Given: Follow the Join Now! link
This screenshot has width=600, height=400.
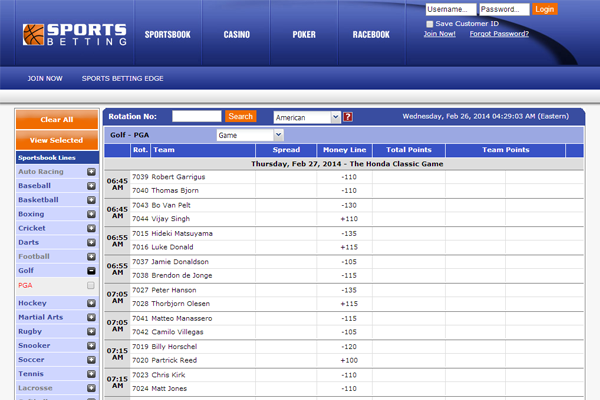Looking at the screenshot, I should [439, 34].
